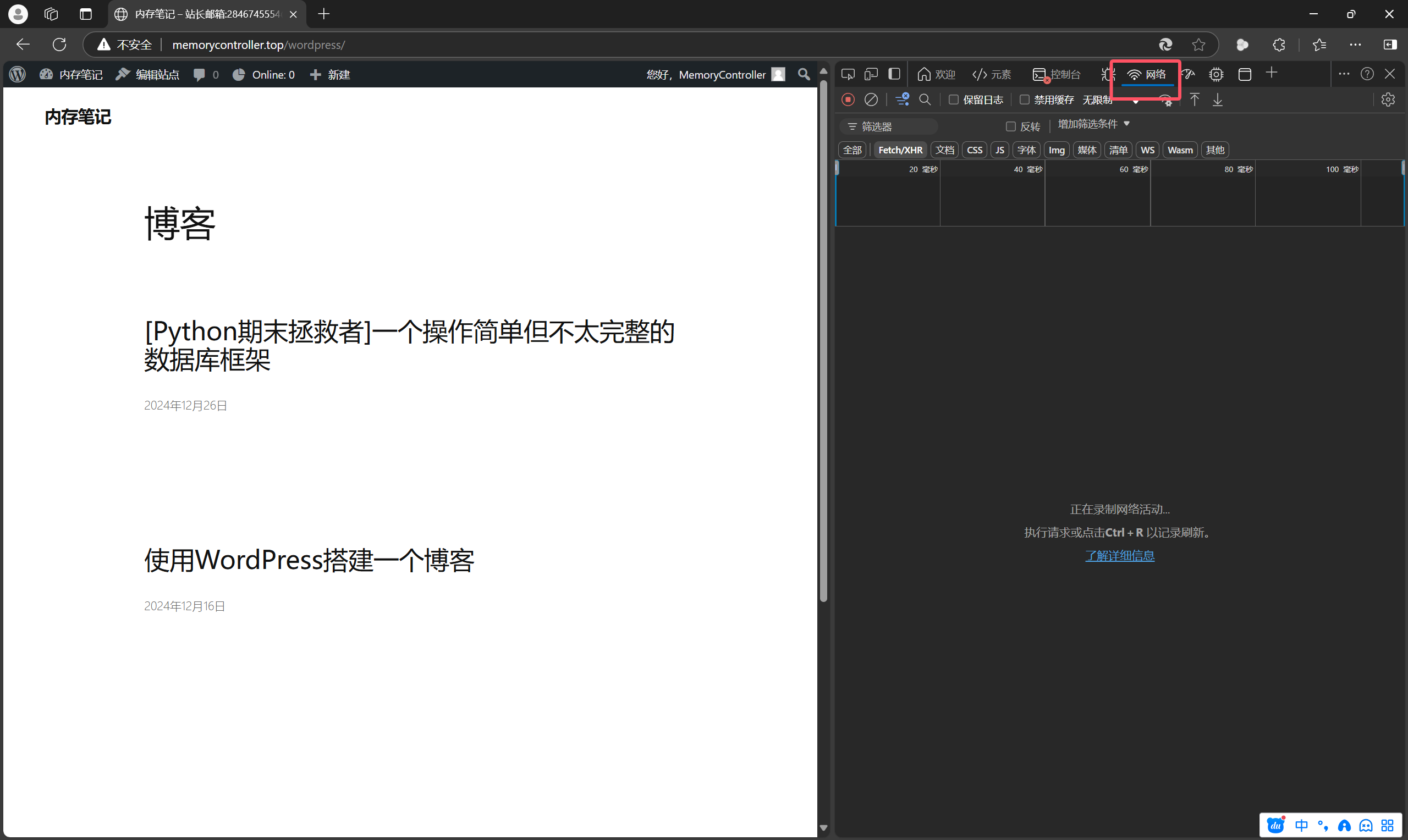Select the 全部 filter type
The width and height of the screenshot is (1408, 840).
pos(852,150)
